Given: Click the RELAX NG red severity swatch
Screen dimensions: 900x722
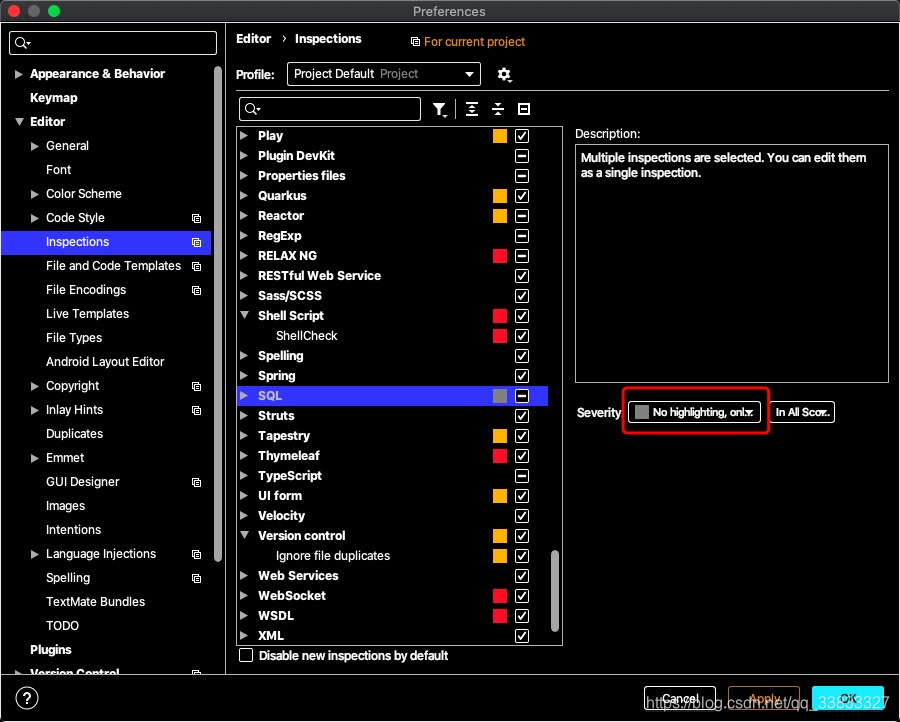Looking at the screenshot, I should pos(500,256).
